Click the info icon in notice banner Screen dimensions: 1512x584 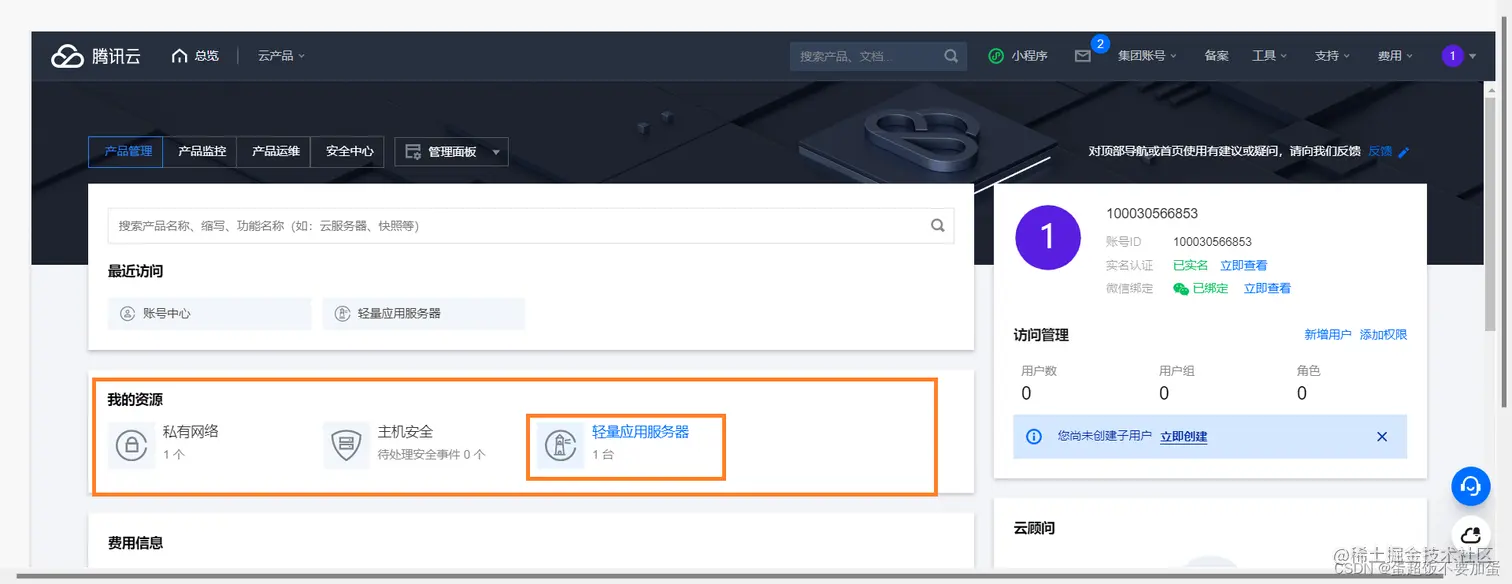[x=1035, y=437]
